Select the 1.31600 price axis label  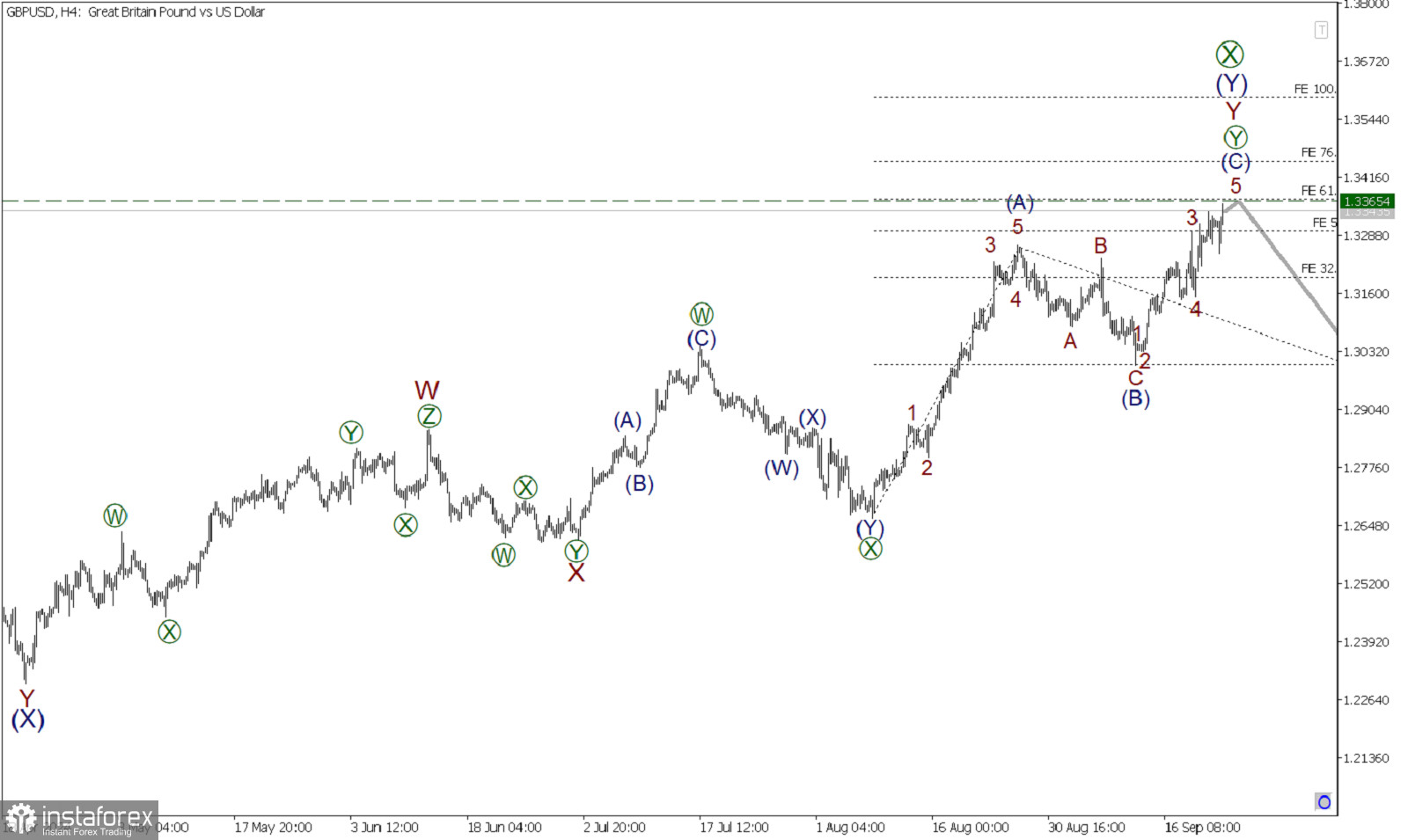tap(1366, 294)
